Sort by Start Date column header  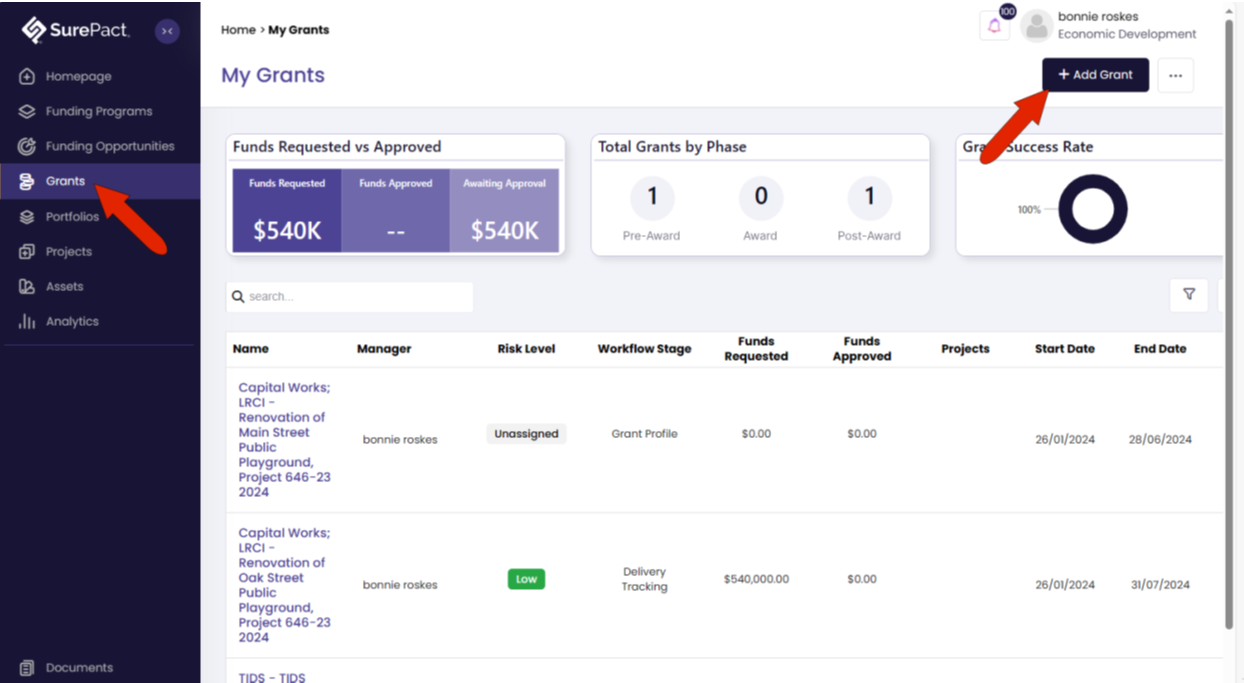1064,349
